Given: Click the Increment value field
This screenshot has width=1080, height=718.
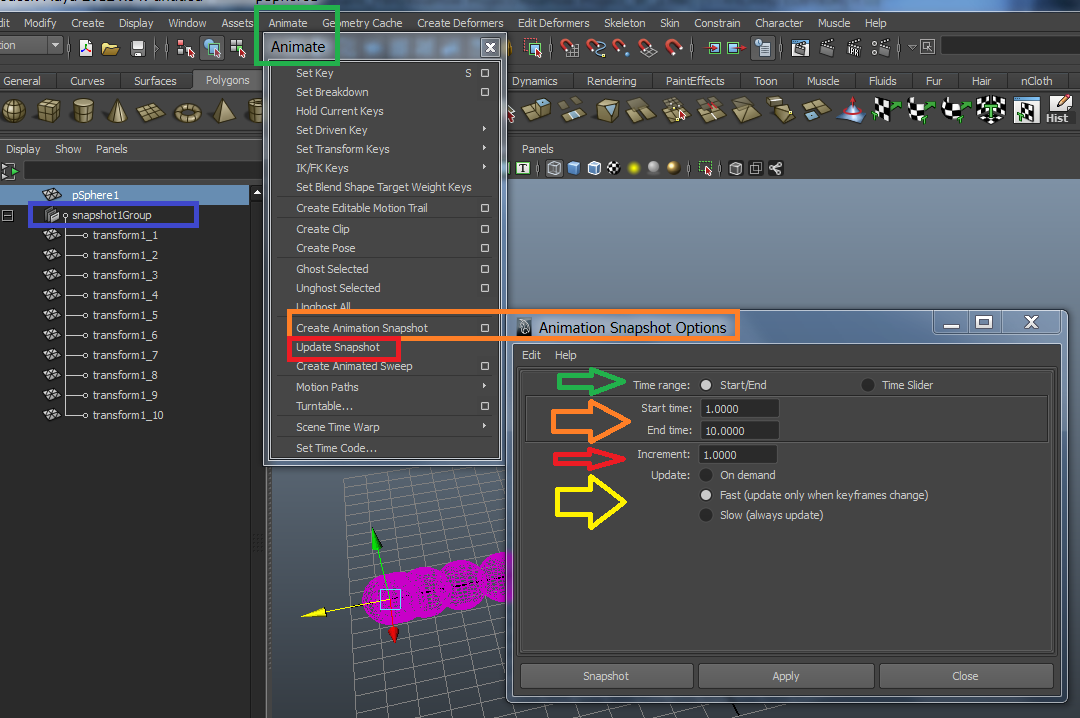Looking at the screenshot, I should point(740,455).
